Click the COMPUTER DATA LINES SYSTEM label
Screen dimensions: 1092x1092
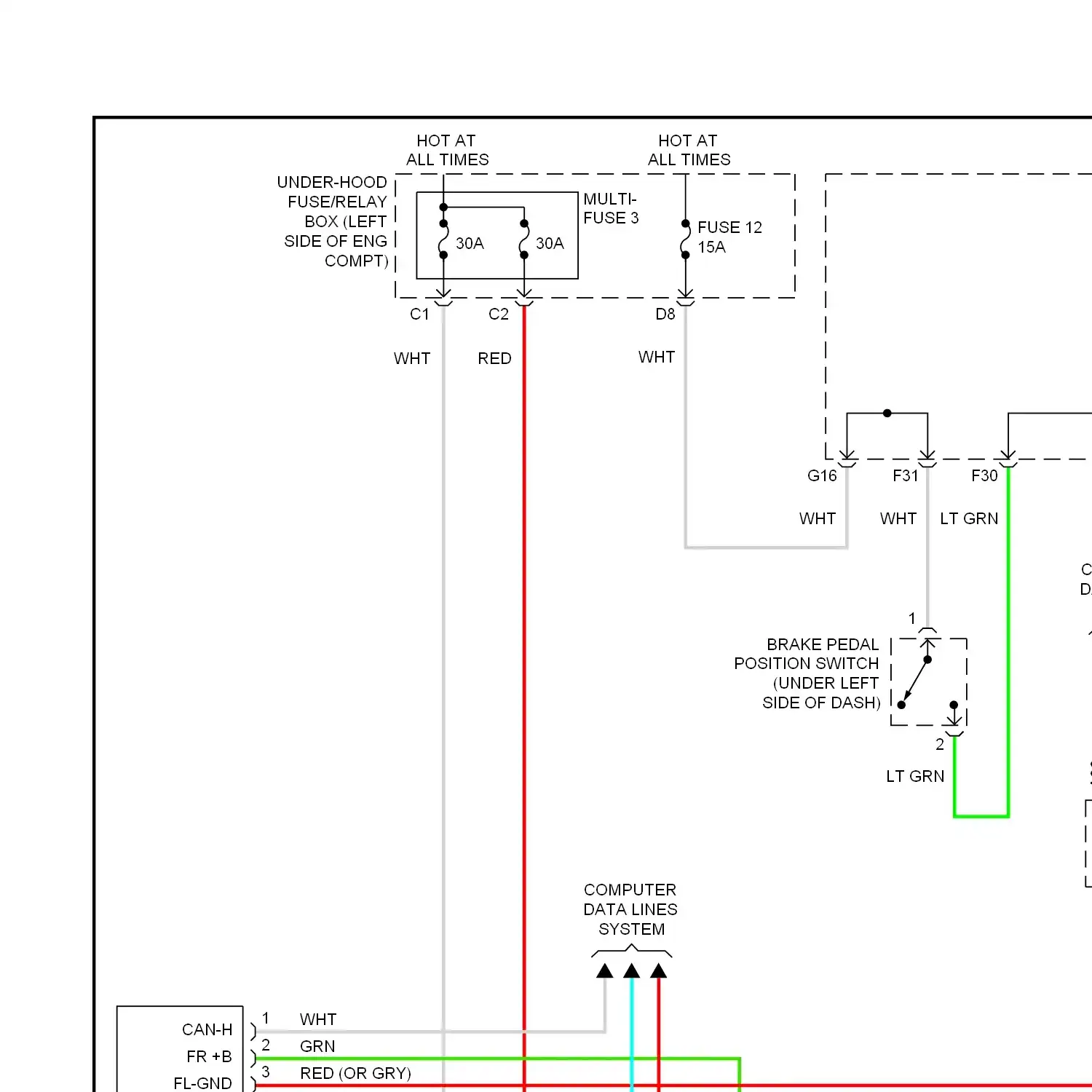coord(630,909)
